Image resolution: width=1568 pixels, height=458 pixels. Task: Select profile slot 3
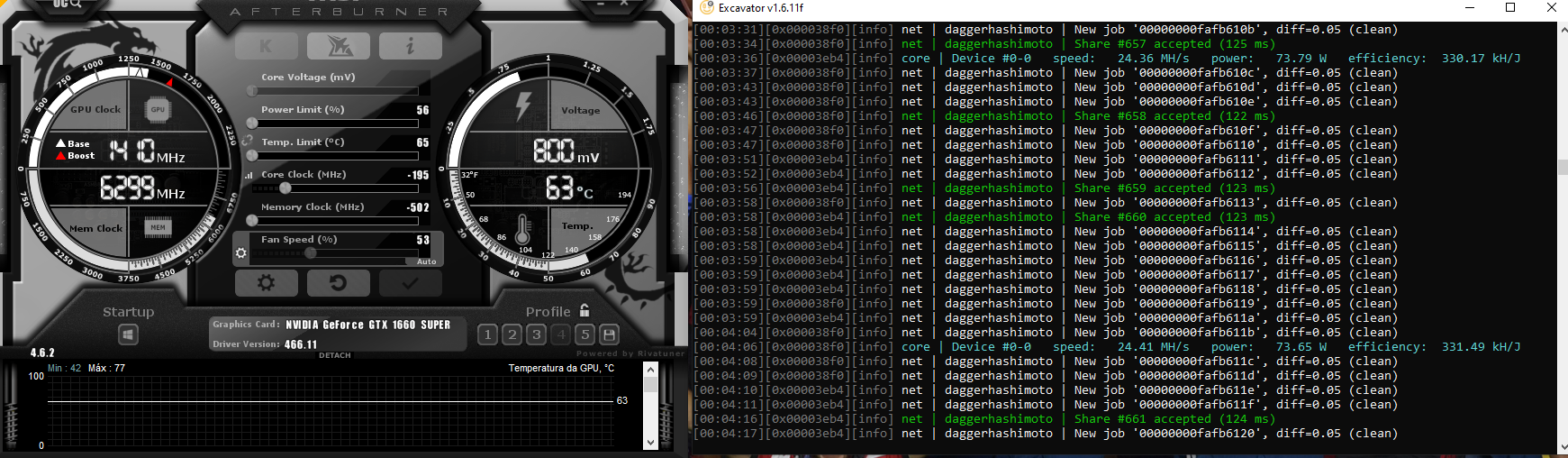[536, 334]
